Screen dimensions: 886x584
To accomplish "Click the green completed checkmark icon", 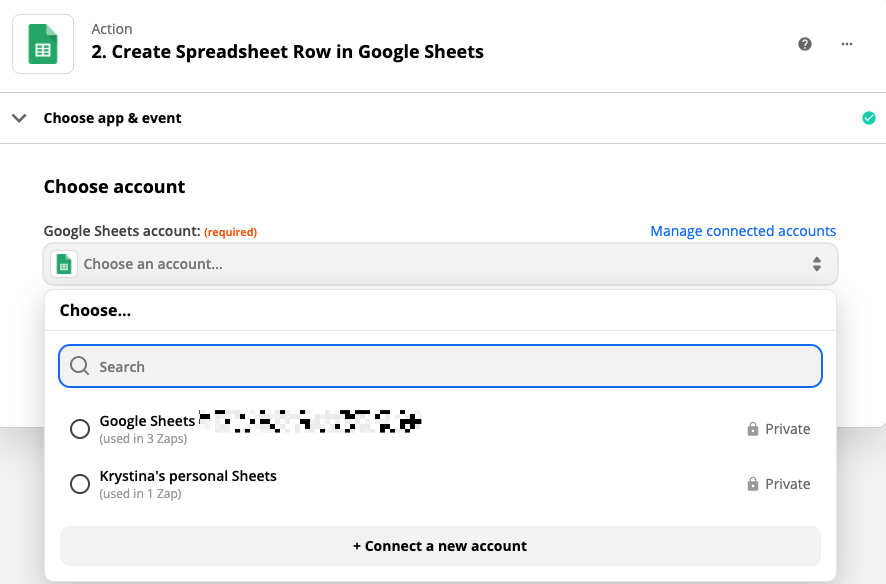I will coord(868,118).
